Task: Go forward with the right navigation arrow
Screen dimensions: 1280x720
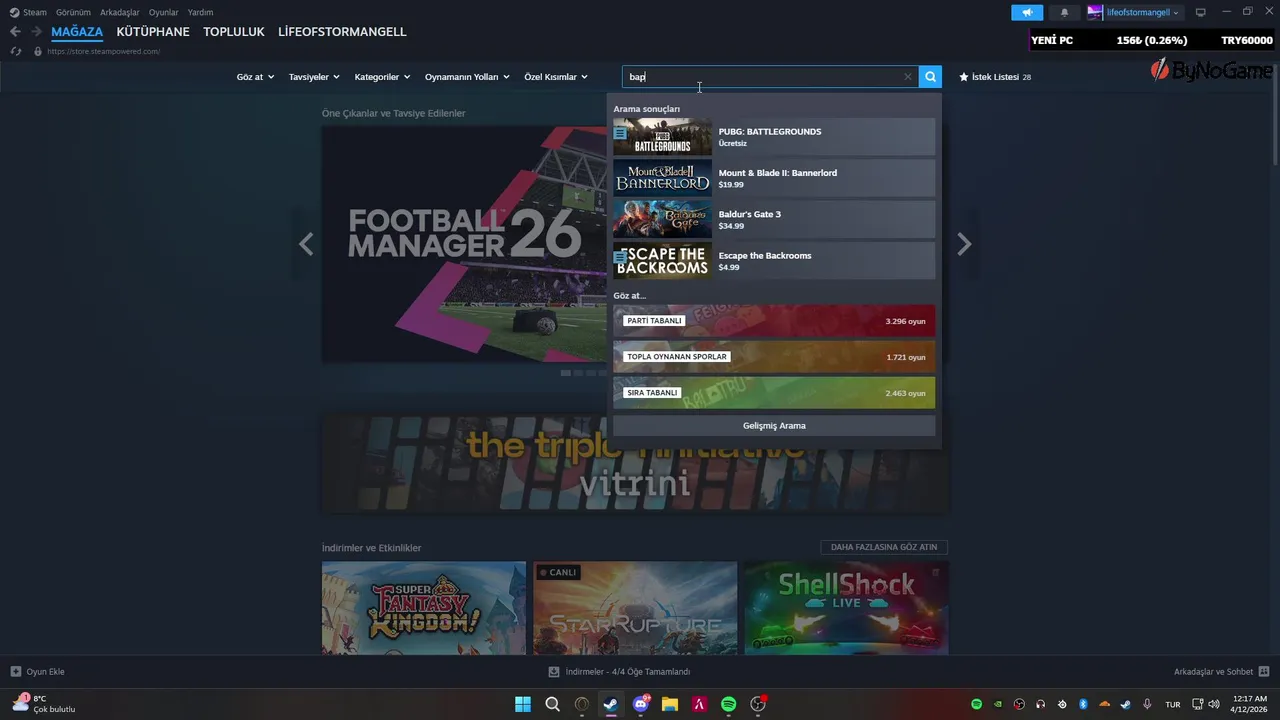Action: (x=36, y=32)
